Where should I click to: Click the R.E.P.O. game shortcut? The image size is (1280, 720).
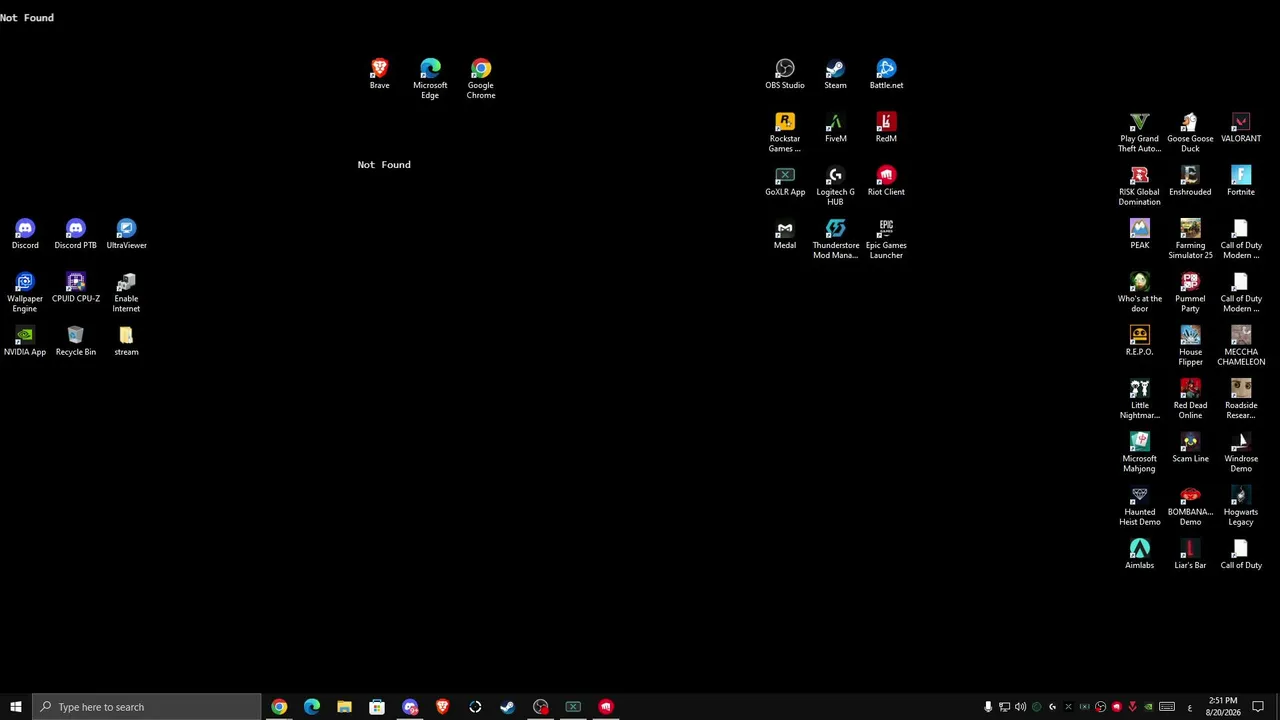point(1140,341)
